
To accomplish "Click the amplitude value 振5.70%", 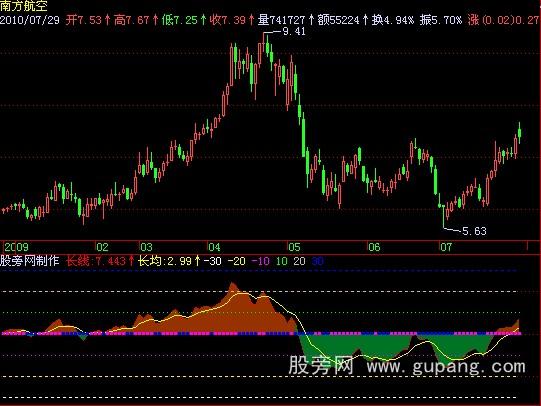I will click(441, 20).
